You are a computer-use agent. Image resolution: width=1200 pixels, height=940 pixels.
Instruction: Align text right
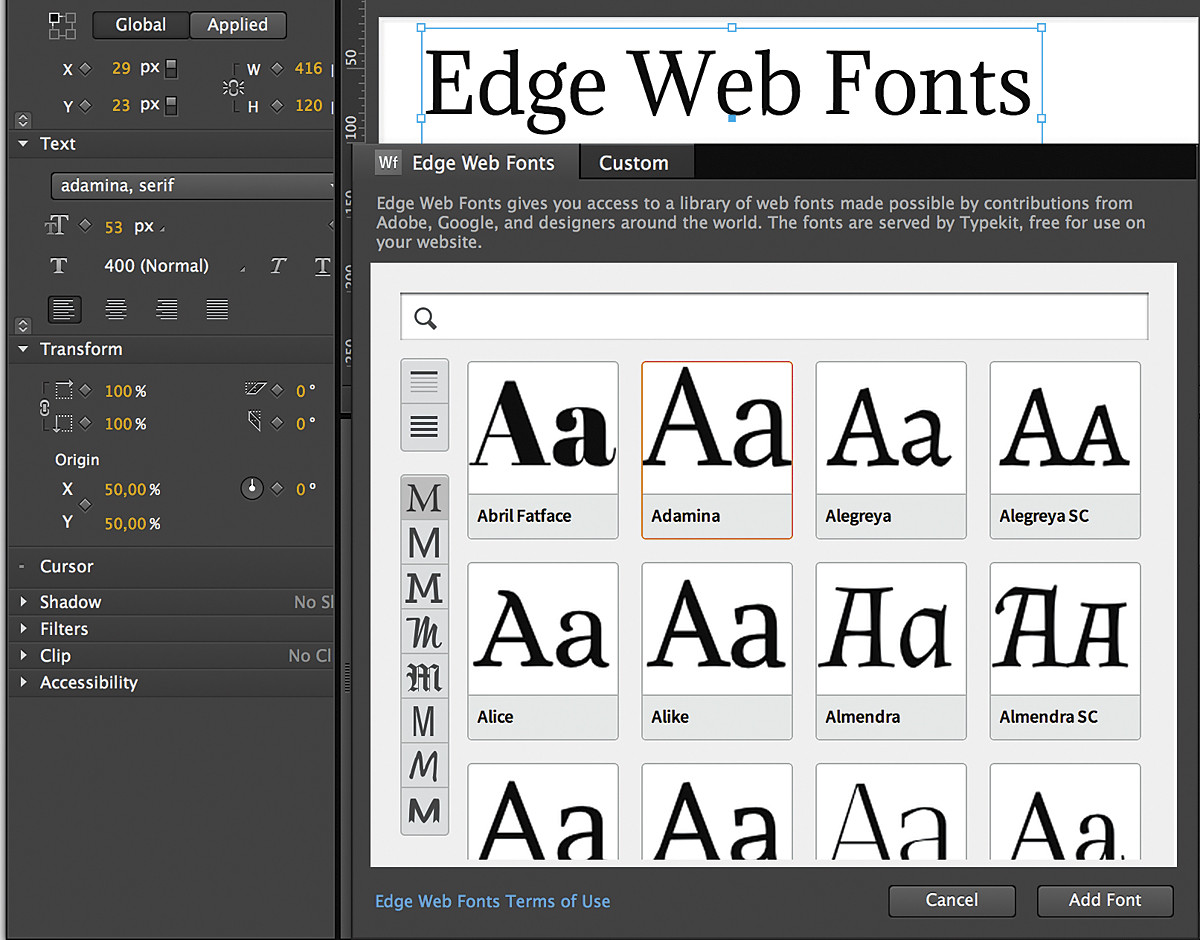click(166, 309)
